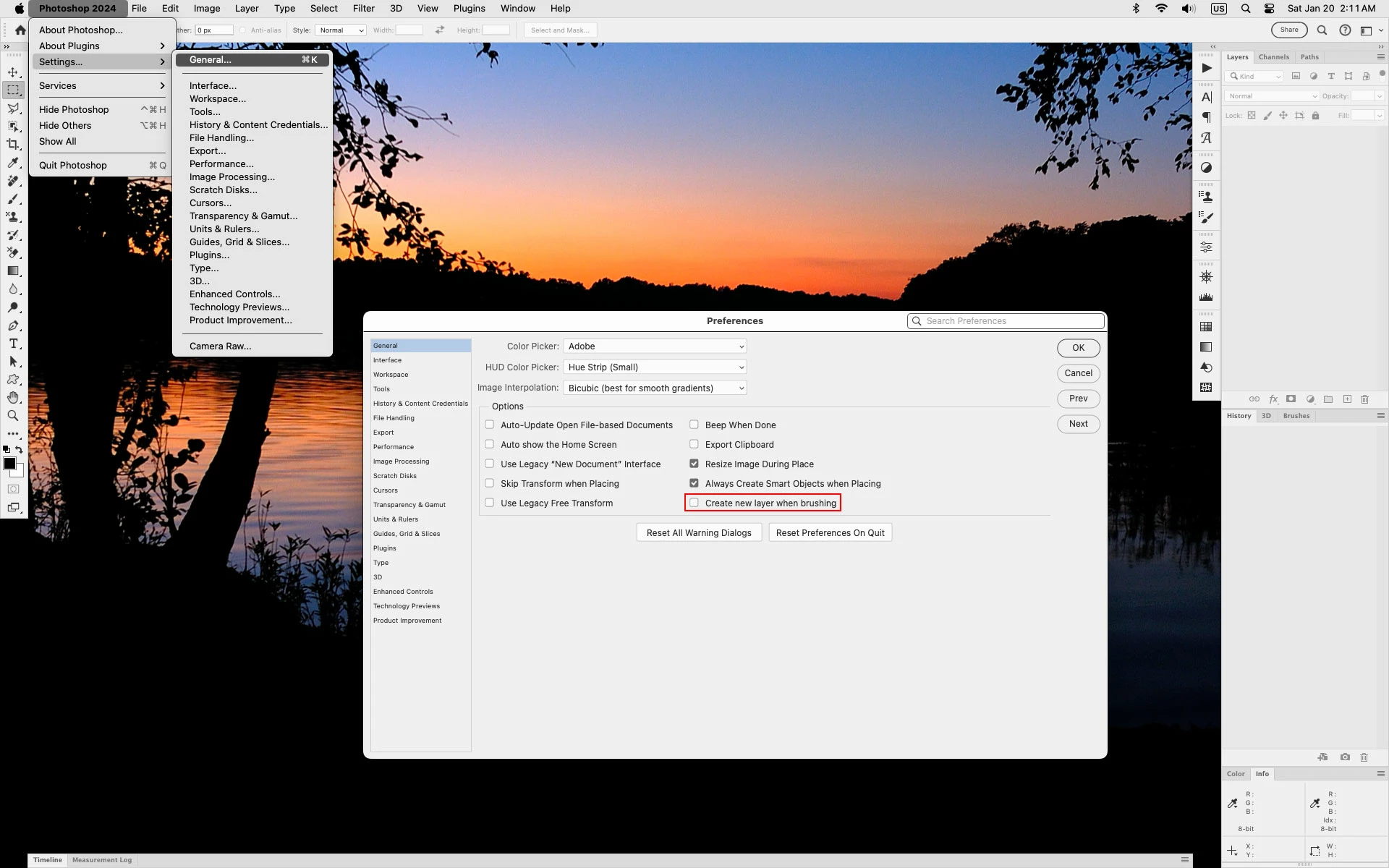The height and width of the screenshot is (868, 1389).
Task: Select the Crop tool
Action: pos(13,144)
